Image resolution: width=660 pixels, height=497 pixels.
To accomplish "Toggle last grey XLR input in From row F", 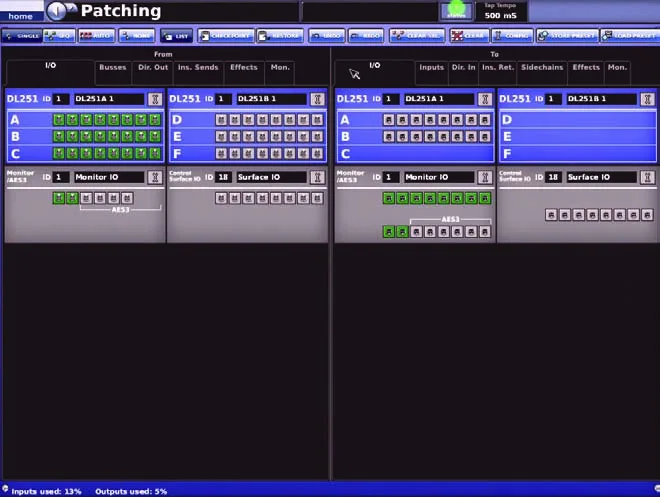I will 317,154.
